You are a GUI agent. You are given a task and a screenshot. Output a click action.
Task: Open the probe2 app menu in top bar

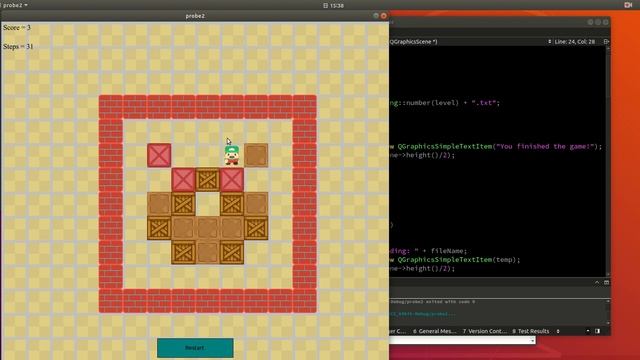coord(15,5)
